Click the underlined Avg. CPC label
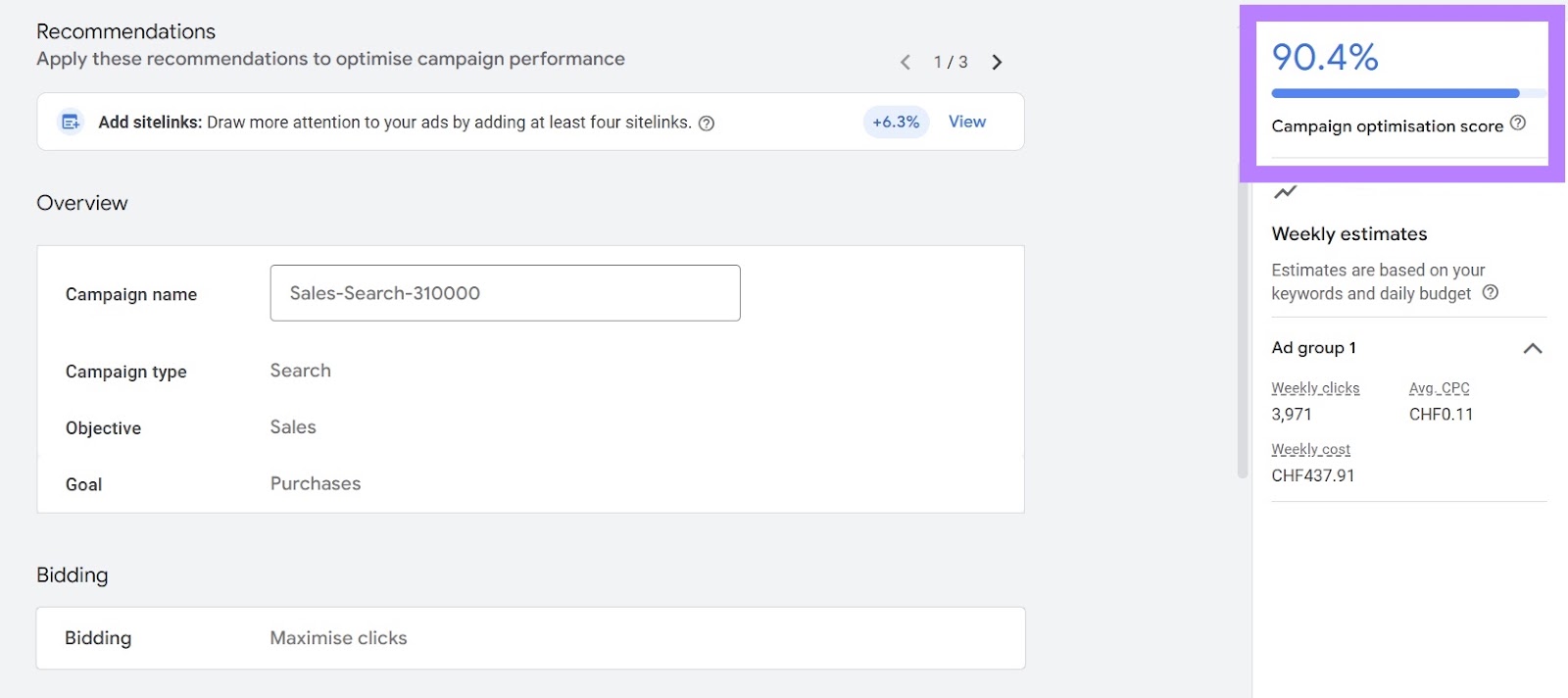This screenshot has width=1568, height=698. pyautogui.click(x=1440, y=387)
